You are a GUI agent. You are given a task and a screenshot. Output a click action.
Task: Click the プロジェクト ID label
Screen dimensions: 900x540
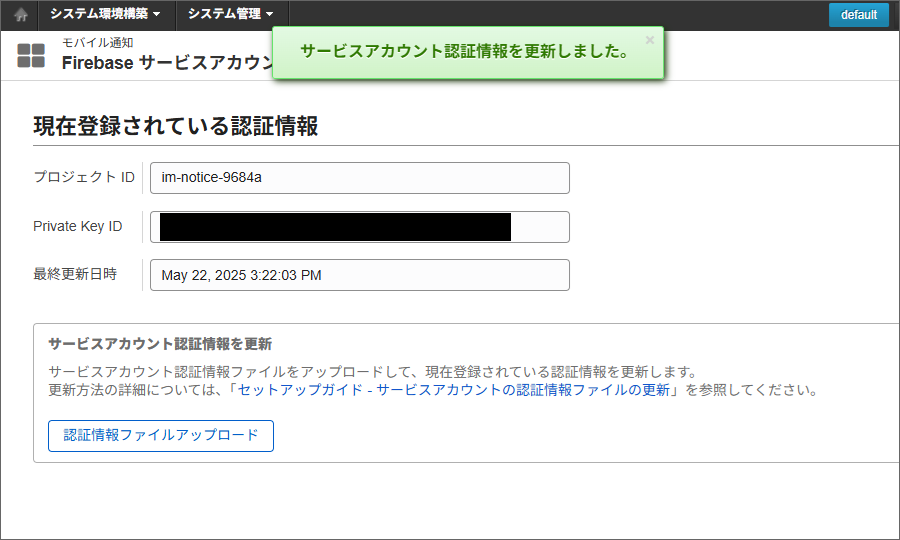84,177
